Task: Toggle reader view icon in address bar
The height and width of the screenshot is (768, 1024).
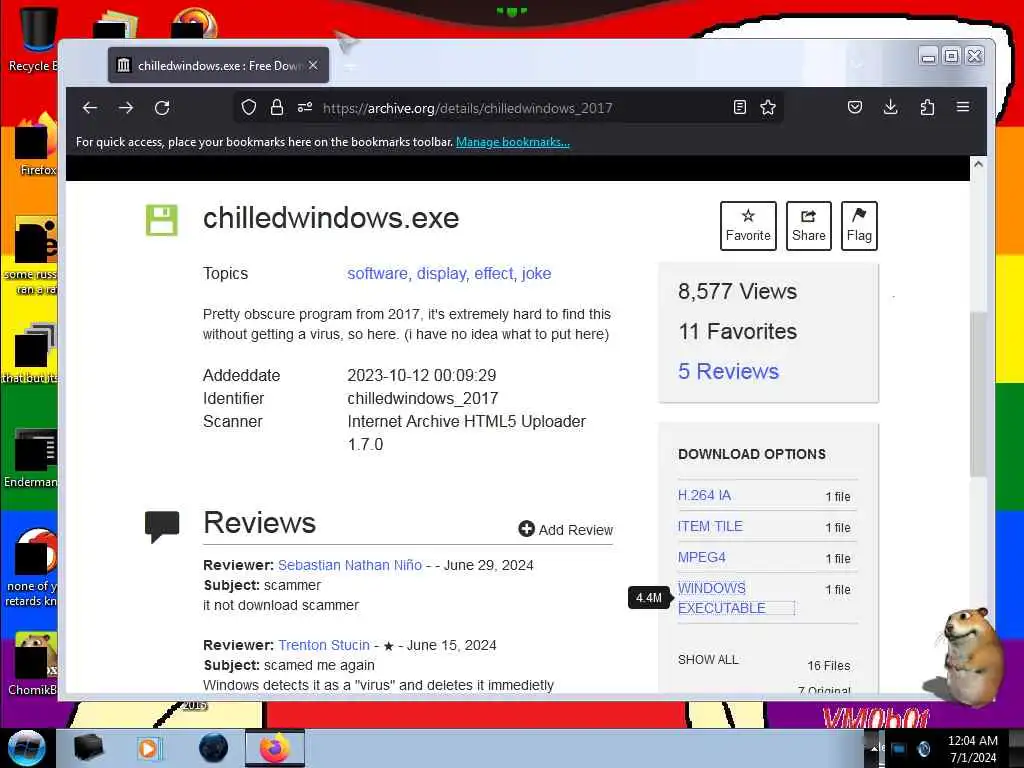Action: [x=740, y=108]
